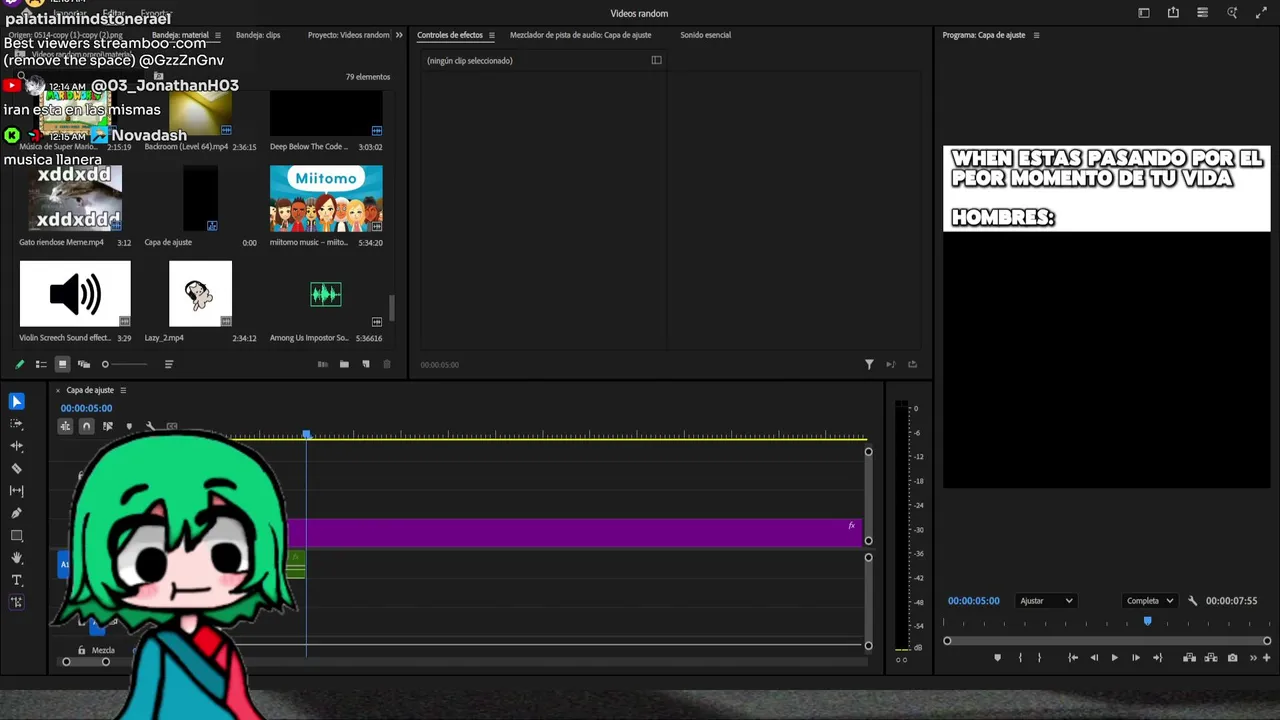Click the Lift button in Program monitor
This screenshot has height=720, width=1280.
pyautogui.click(x=1189, y=658)
